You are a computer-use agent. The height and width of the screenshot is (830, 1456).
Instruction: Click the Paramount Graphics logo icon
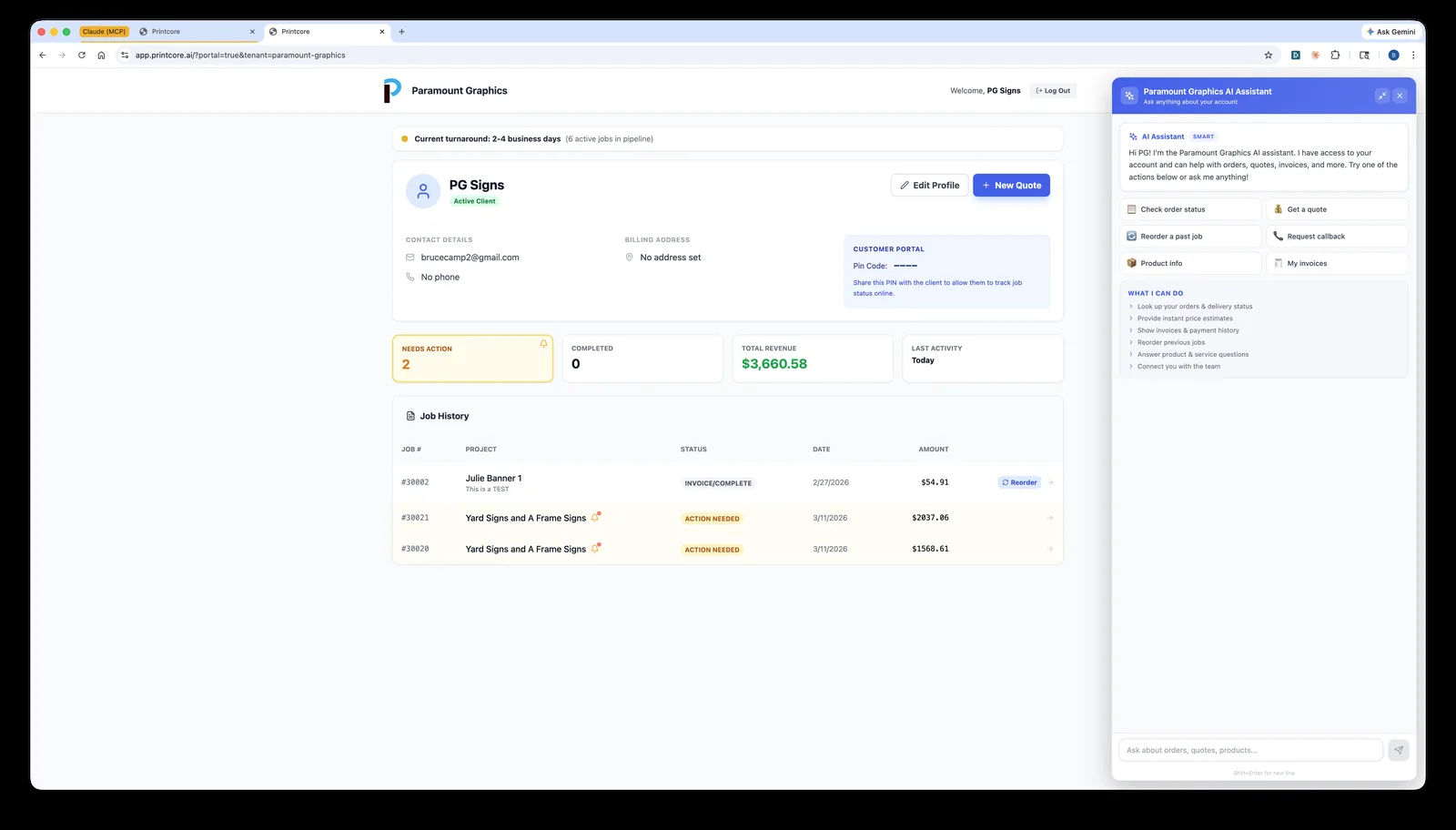click(x=392, y=90)
